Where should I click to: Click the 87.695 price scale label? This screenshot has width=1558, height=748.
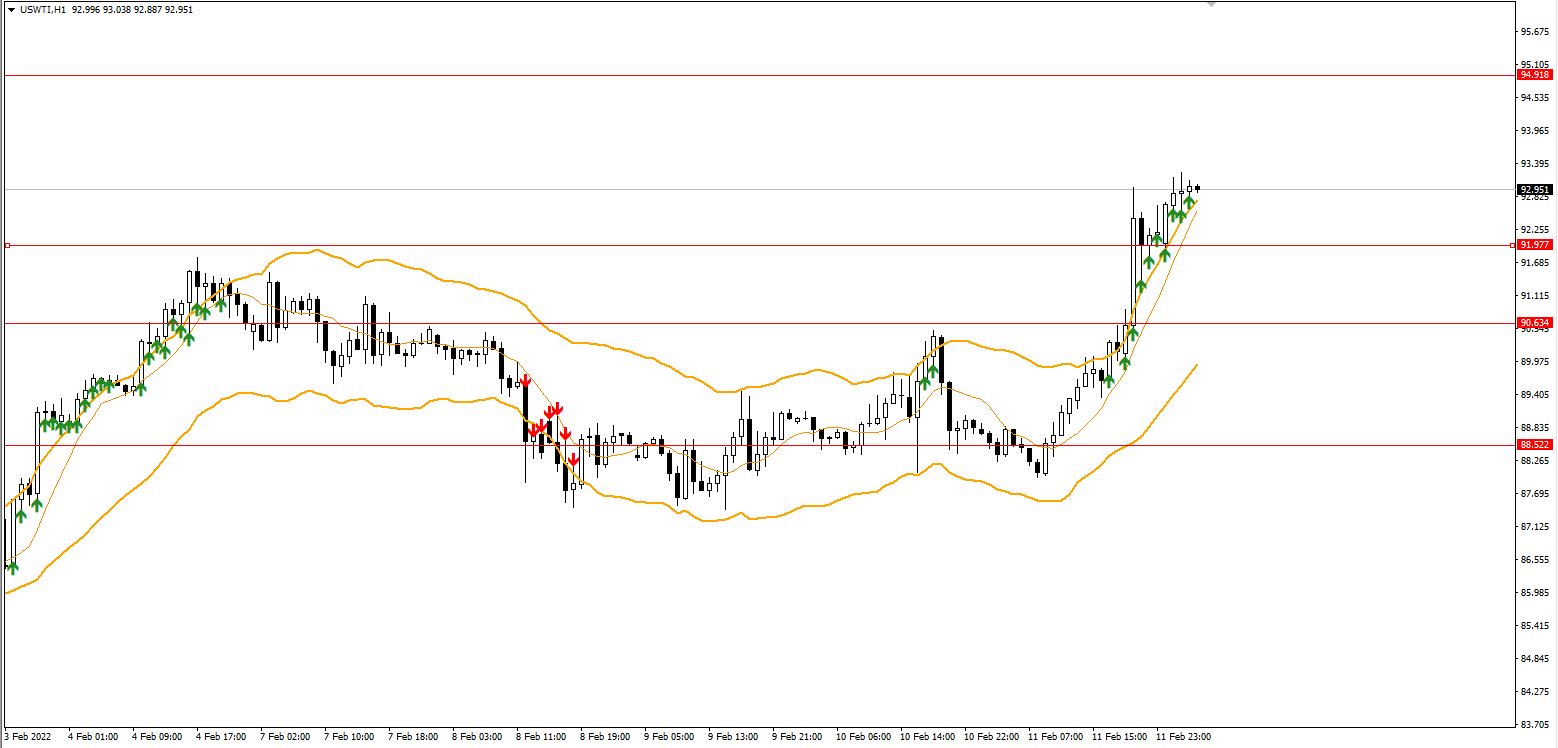[x=1535, y=494]
